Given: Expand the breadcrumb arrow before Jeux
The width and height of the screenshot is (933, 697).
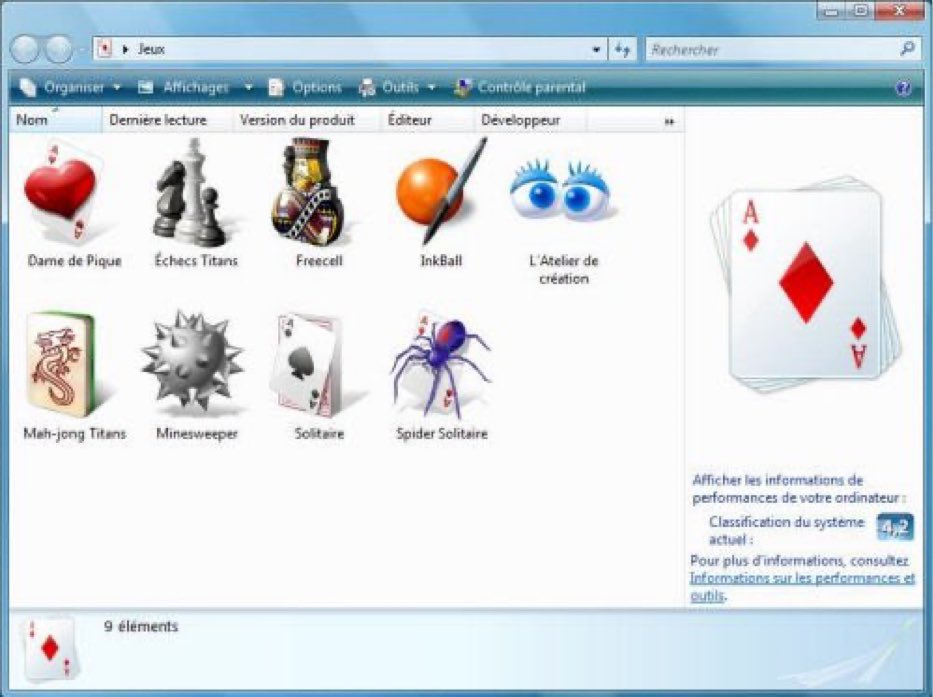Looking at the screenshot, I should [x=125, y=49].
